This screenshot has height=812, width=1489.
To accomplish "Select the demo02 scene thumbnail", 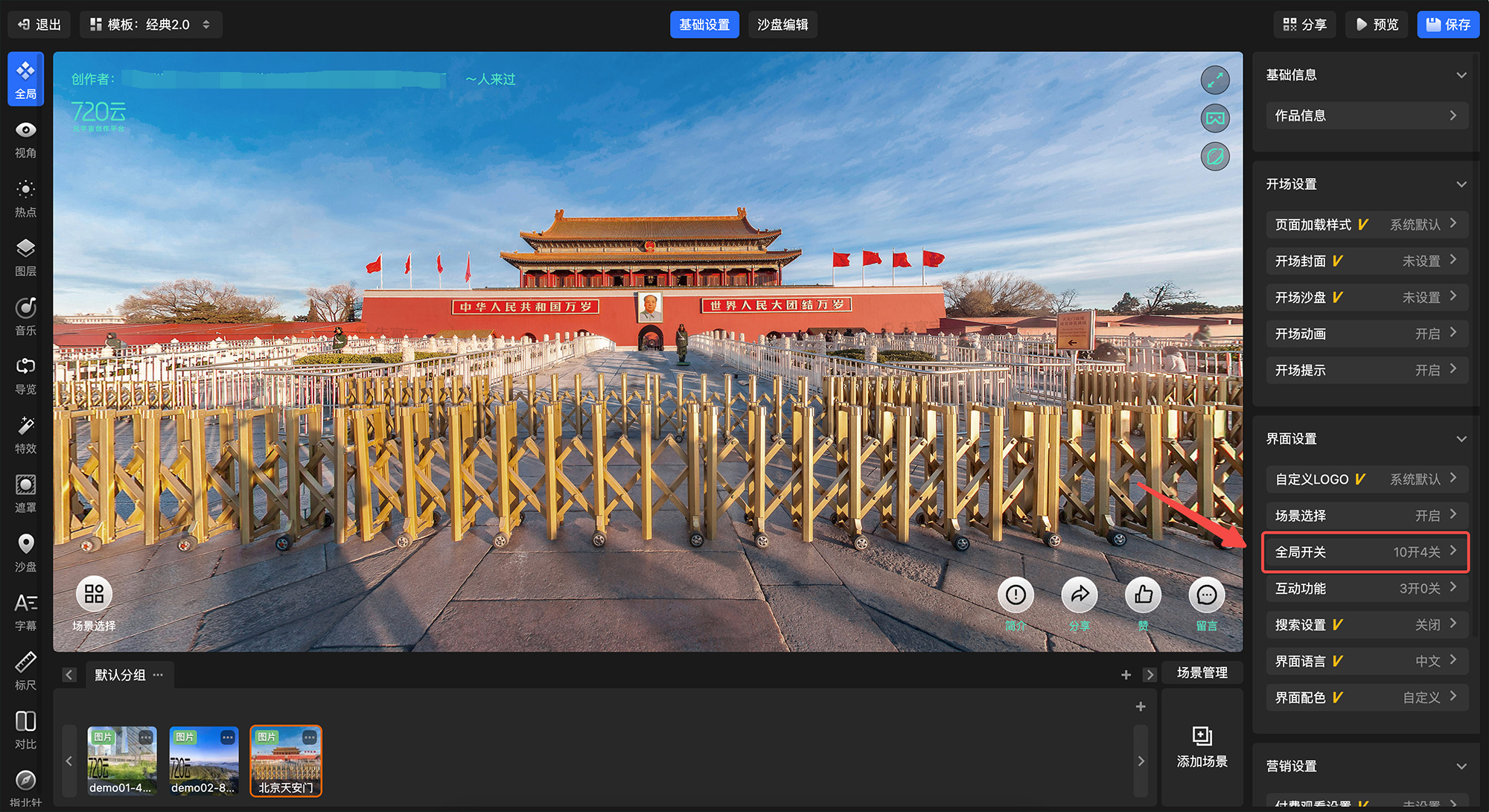I will [x=204, y=760].
